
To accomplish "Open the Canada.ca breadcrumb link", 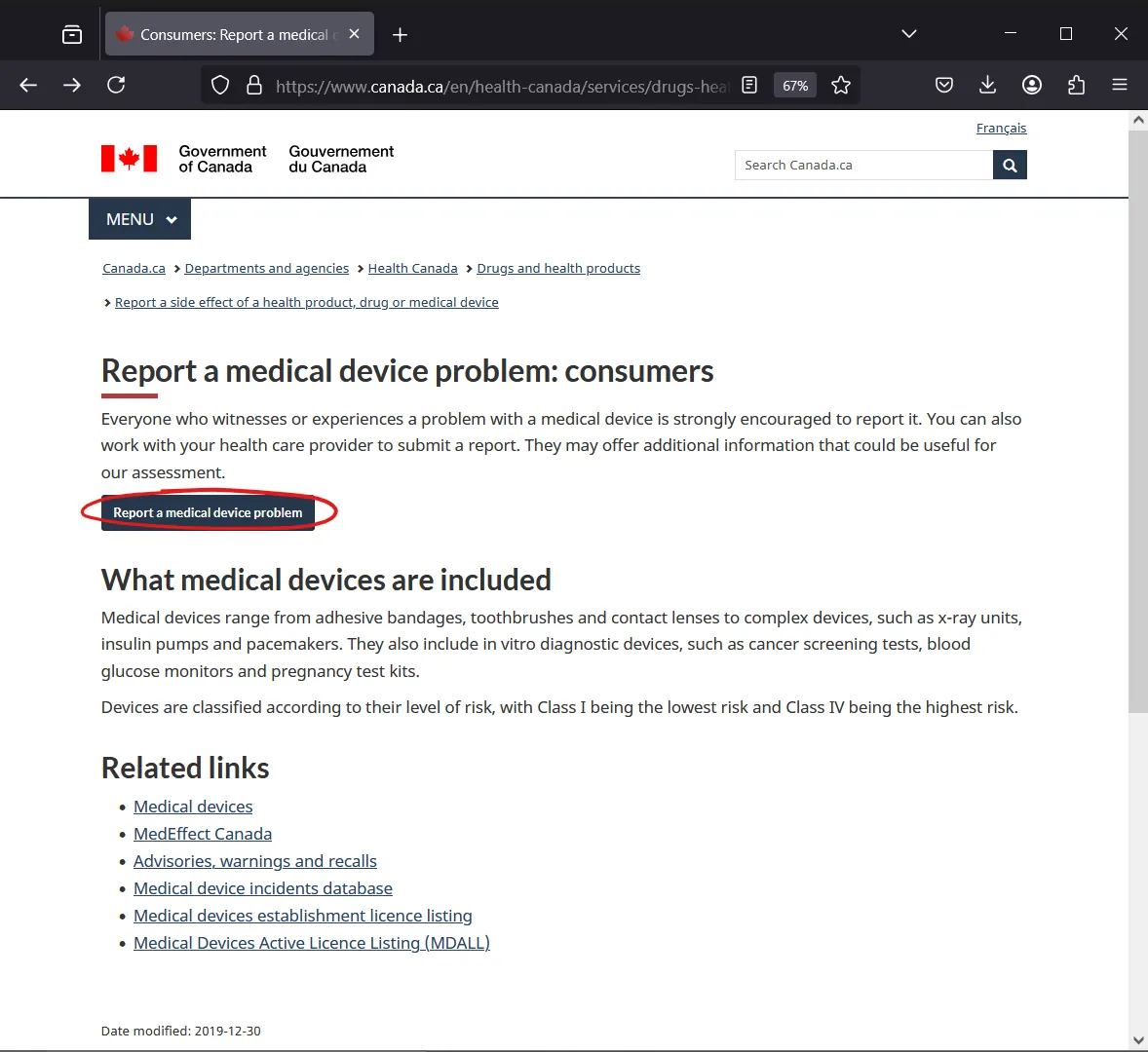I will [x=134, y=269].
